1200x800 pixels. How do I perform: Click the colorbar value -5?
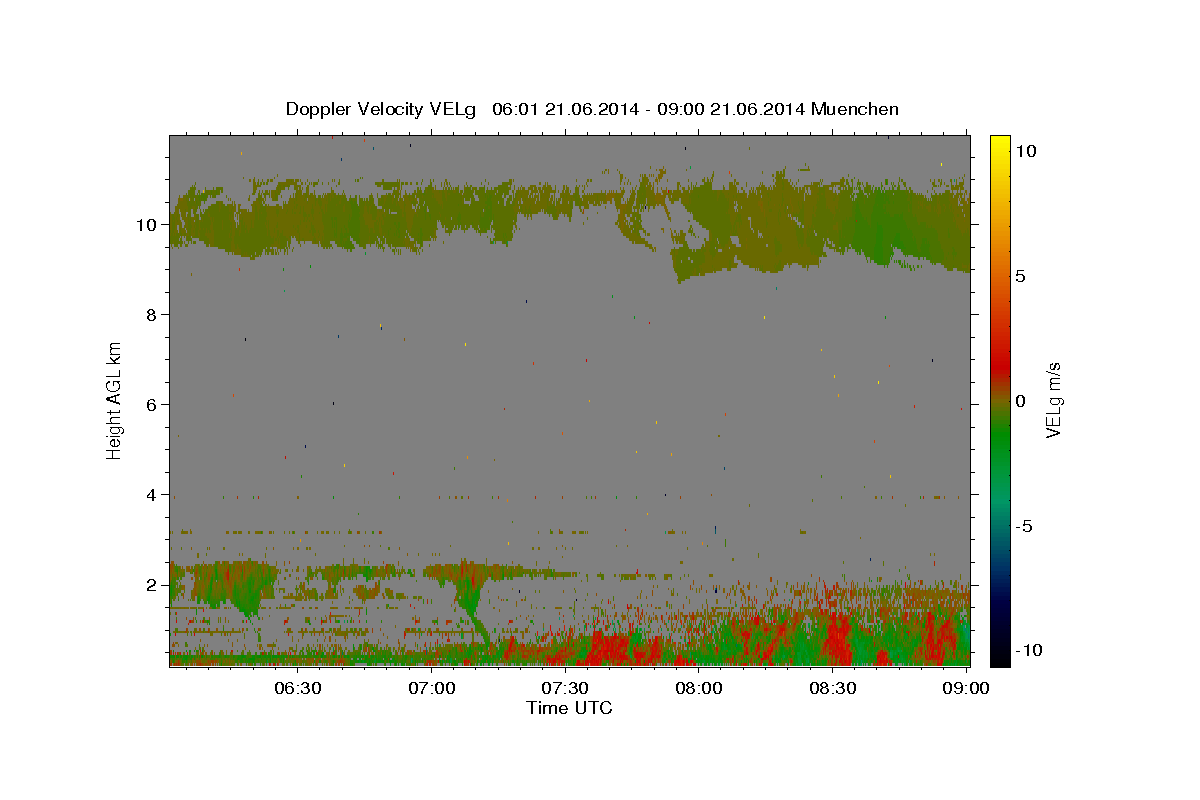[x=1024, y=526]
